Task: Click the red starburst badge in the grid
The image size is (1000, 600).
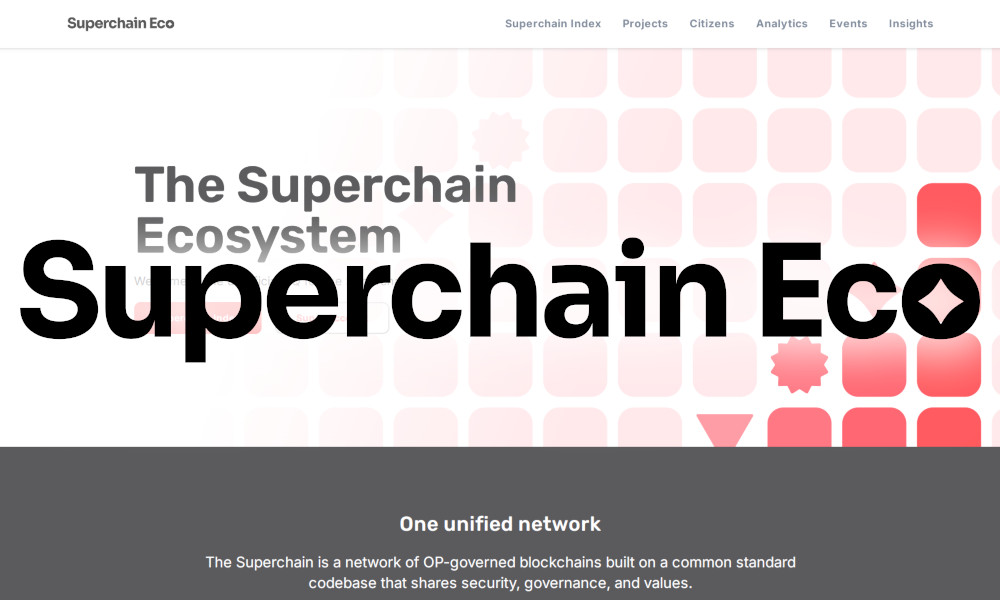Action: (799, 366)
